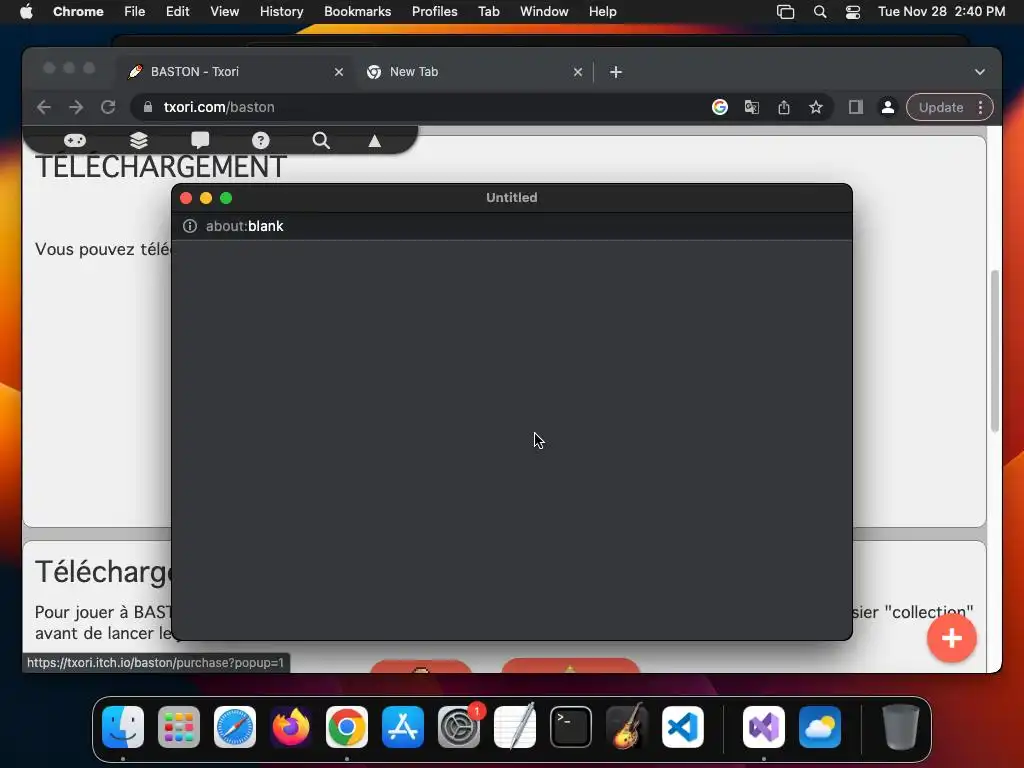Open Trash from the Dock

point(901,727)
